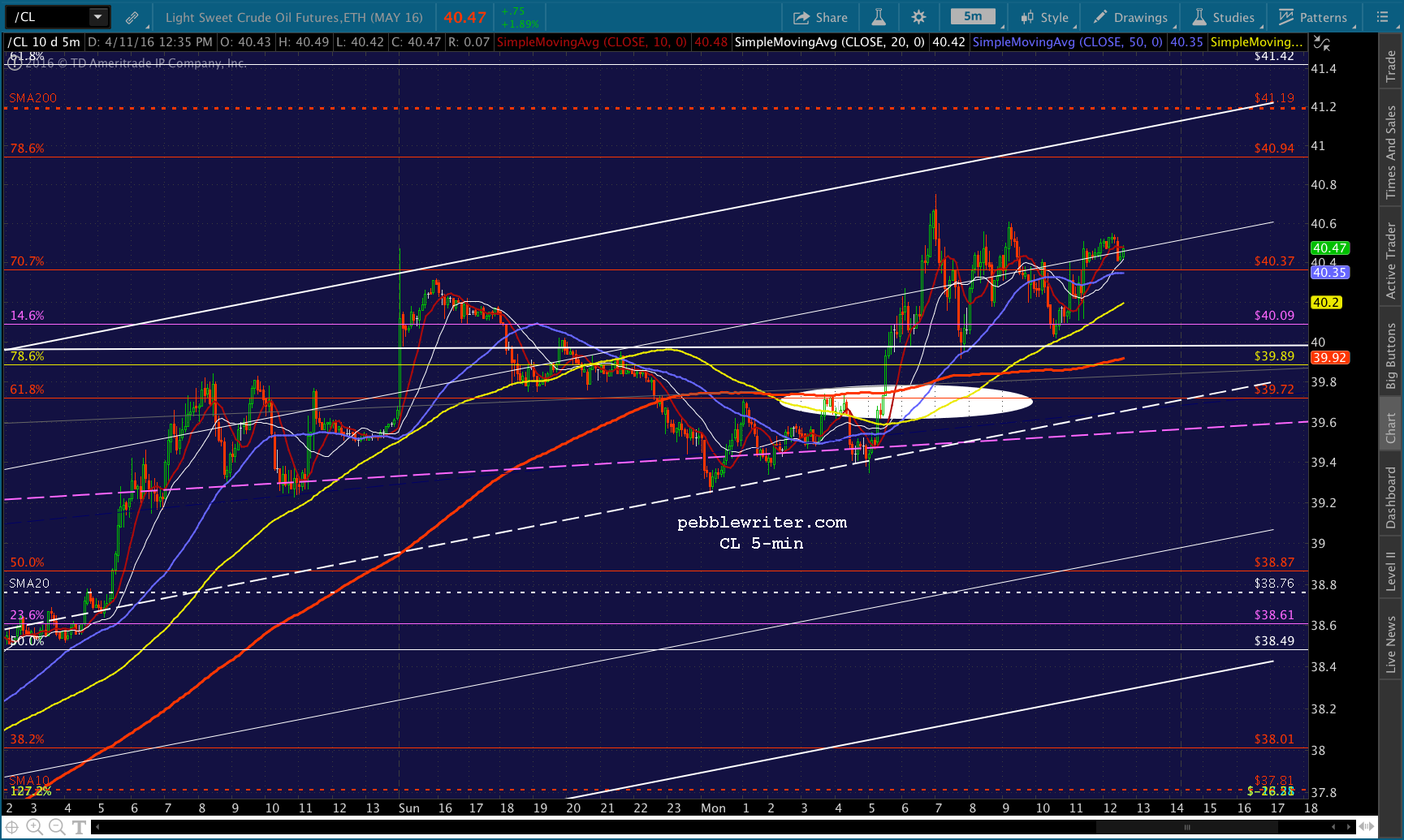
Task: Click the 23.6% Fibonacci label
Action: coord(27,615)
